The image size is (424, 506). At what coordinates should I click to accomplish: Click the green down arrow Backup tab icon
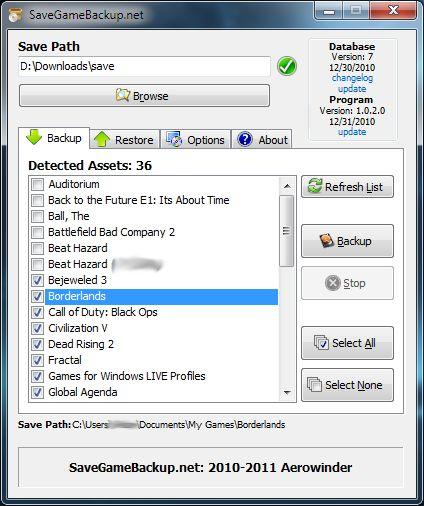[x=34, y=137]
